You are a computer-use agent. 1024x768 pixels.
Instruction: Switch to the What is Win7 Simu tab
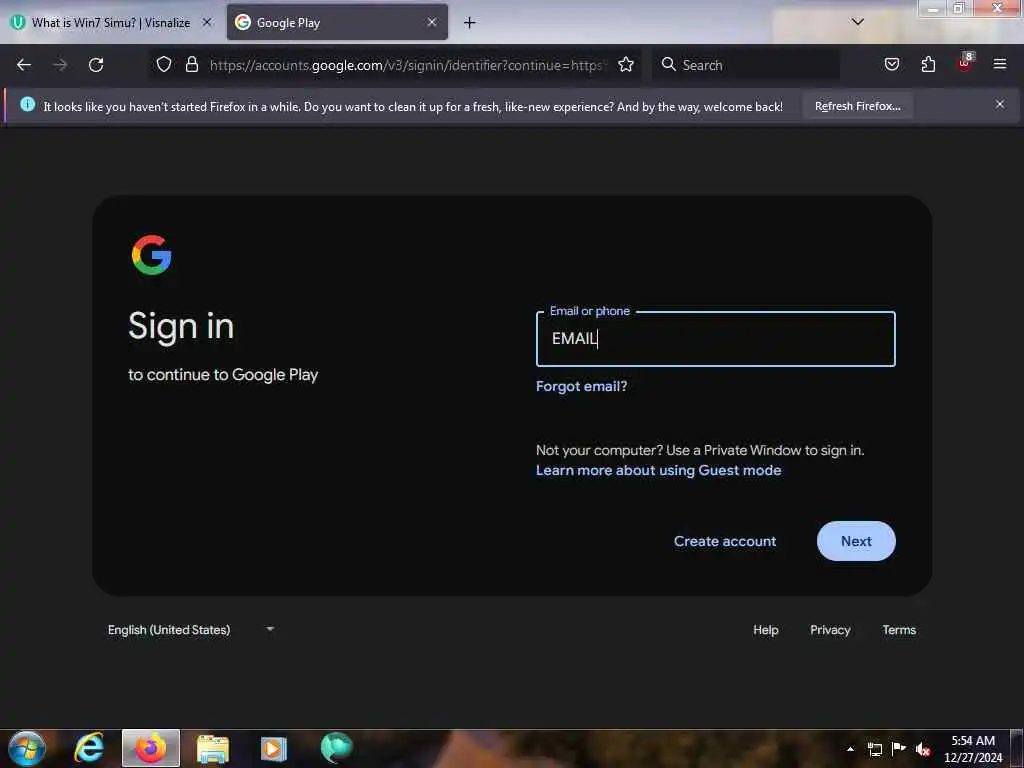pos(111,23)
